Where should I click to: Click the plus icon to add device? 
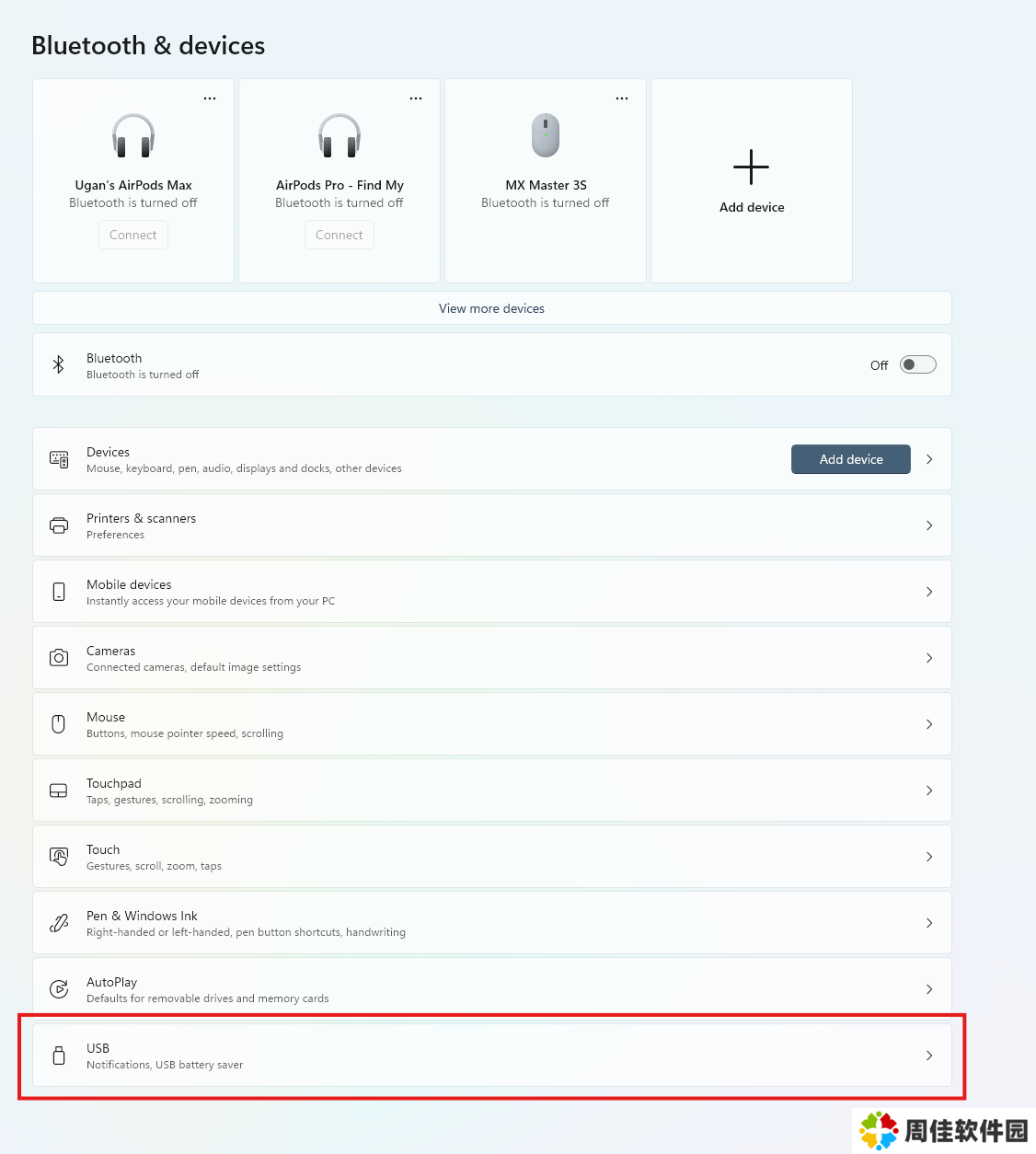point(751,167)
